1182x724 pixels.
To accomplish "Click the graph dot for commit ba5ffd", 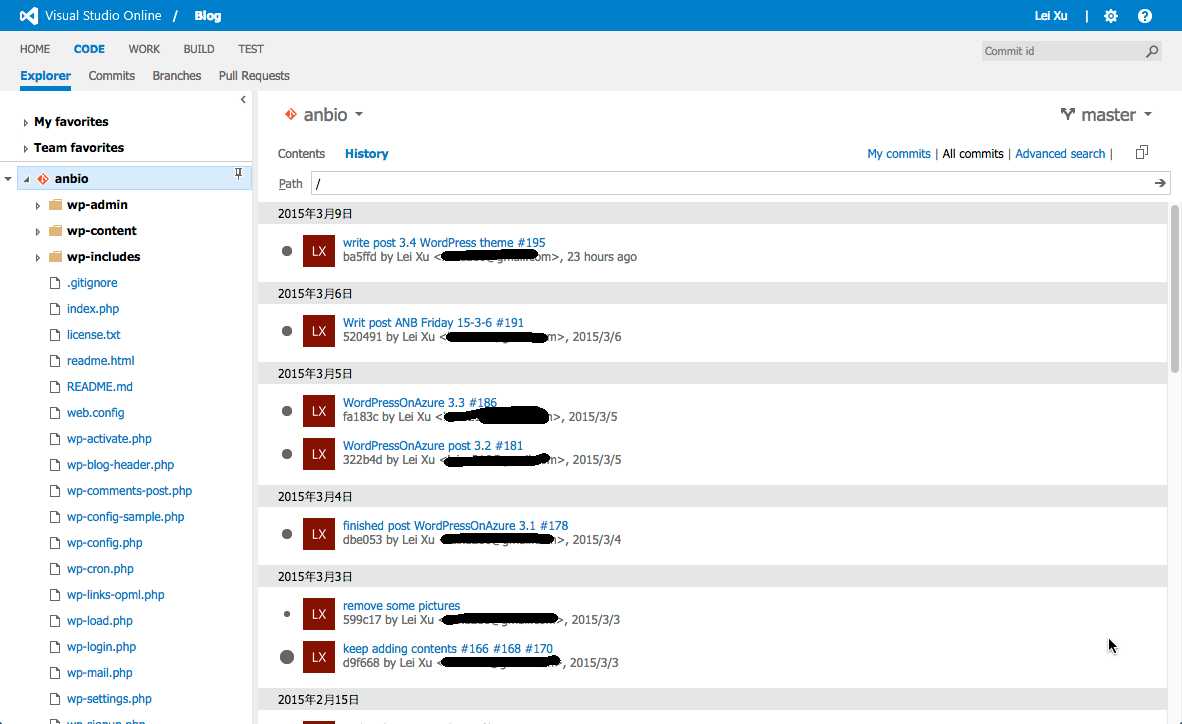I will click(286, 251).
